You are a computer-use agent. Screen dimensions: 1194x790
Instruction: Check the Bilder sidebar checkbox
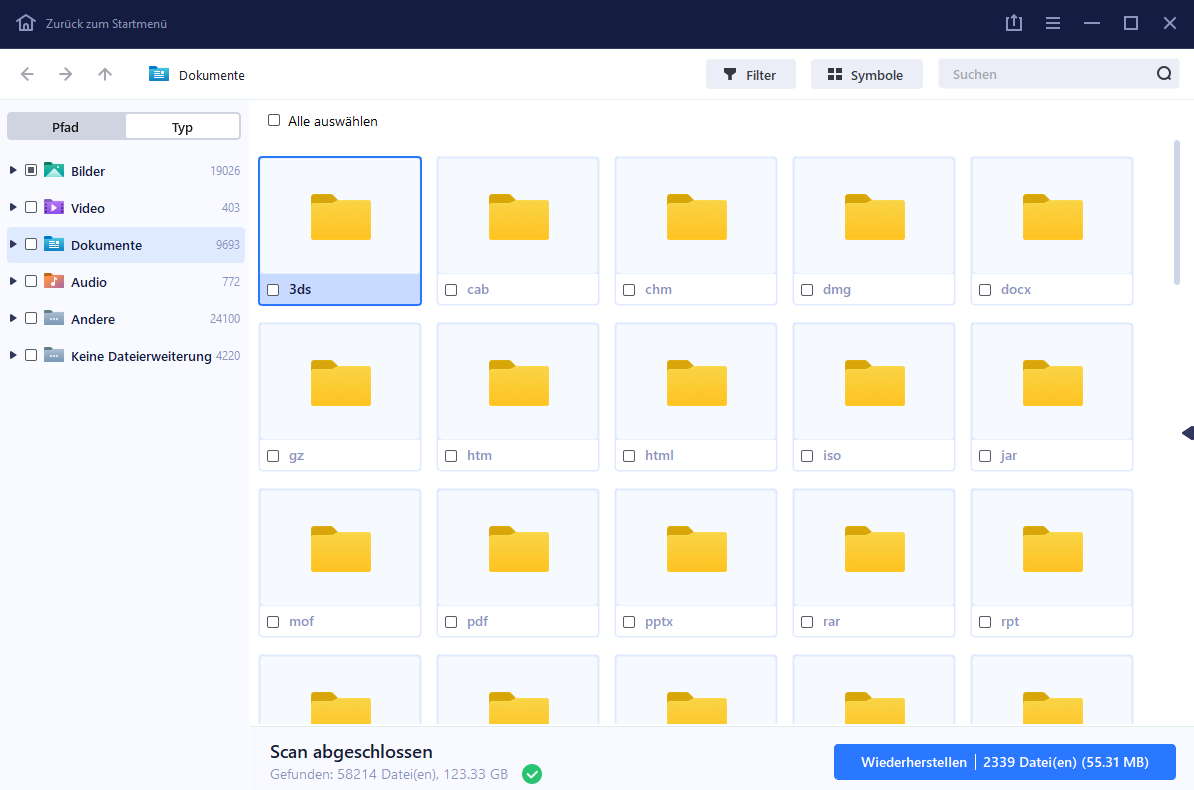coord(31,170)
